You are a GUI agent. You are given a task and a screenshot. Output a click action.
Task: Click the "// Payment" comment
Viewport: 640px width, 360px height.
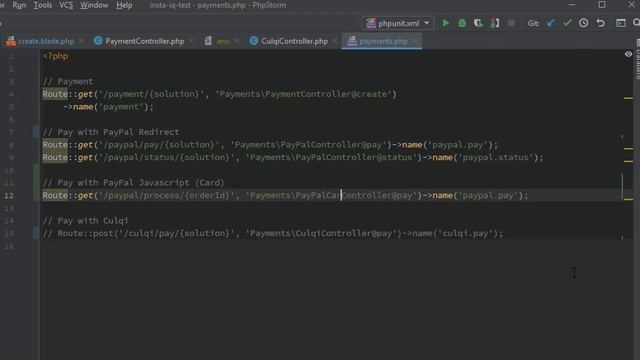pyautogui.click(x=68, y=81)
